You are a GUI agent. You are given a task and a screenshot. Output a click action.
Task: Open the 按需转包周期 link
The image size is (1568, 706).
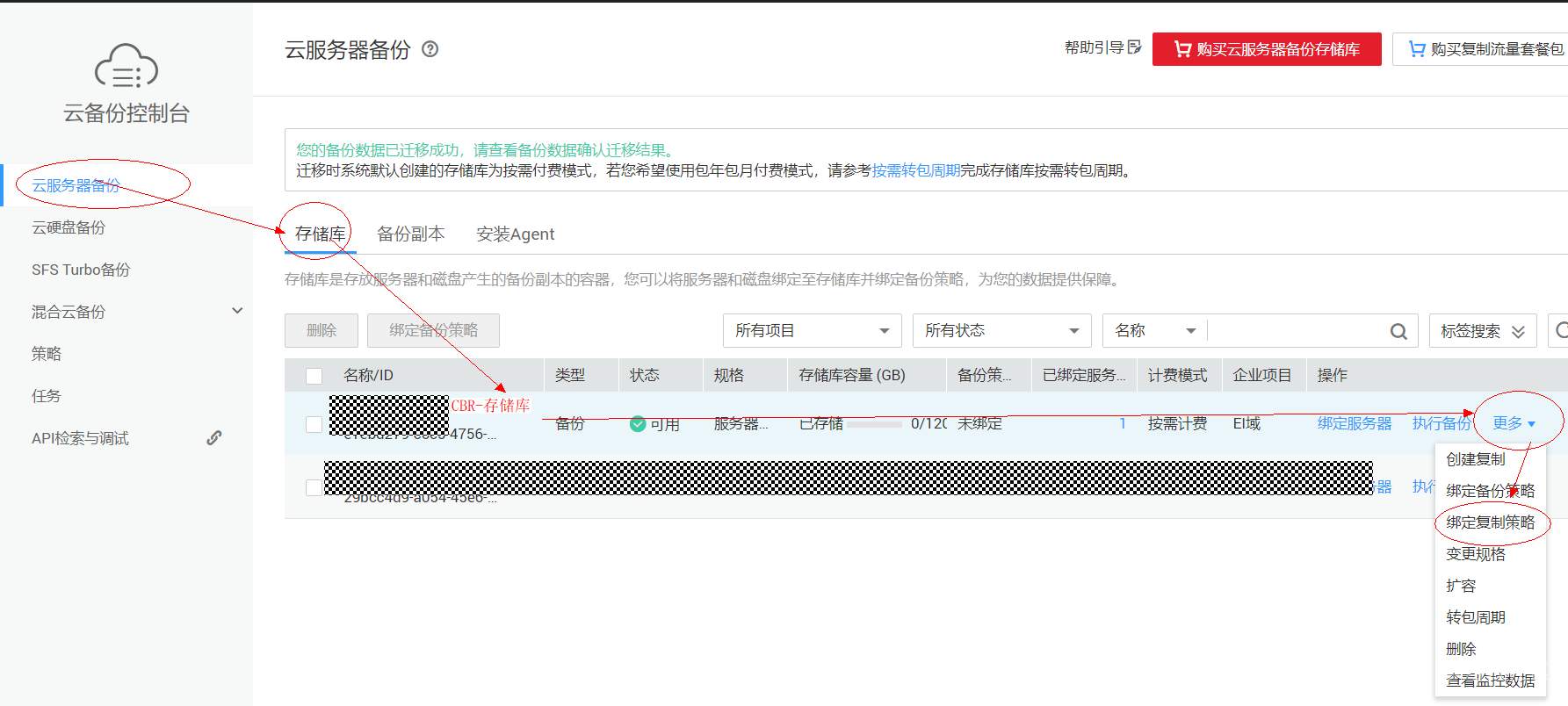tap(915, 170)
